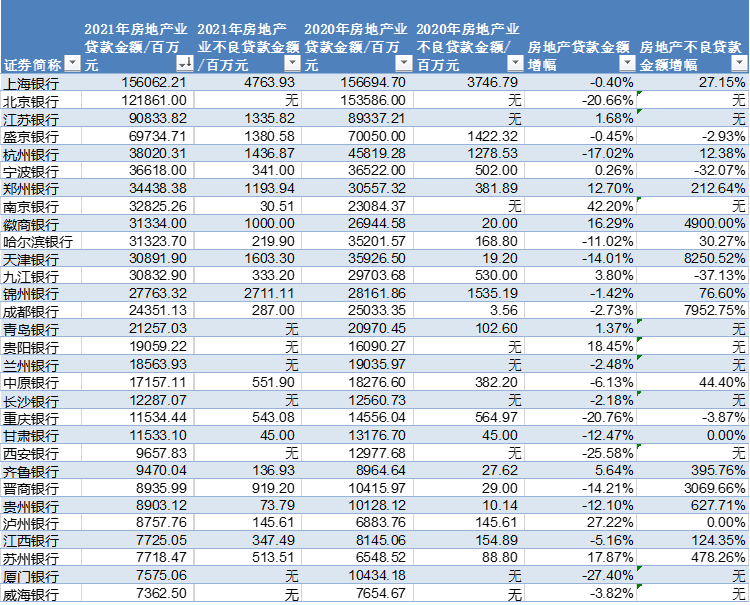Click the -27.40% cell for 厦门银行
Image resolution: width=750 pixels, height=605 pixels.
tap(580, 575)
